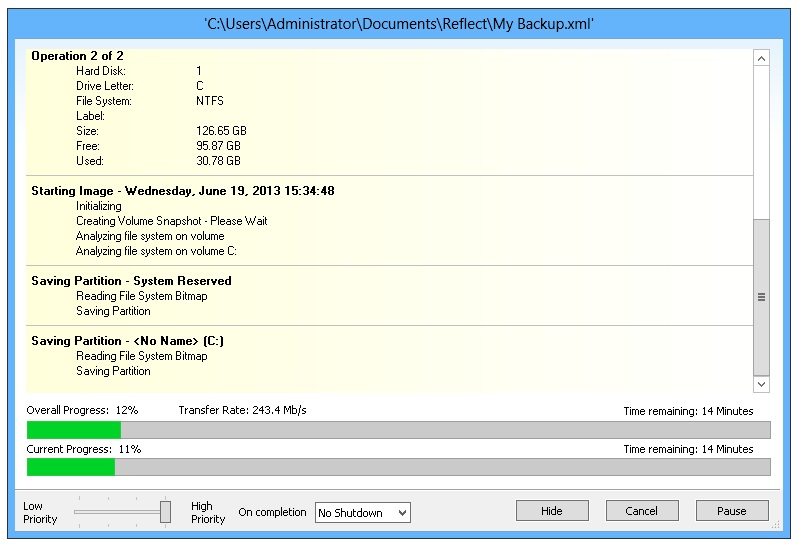
Task: Click the Current Progress bar
Action: pyautogui.click(x=398, y=467)
